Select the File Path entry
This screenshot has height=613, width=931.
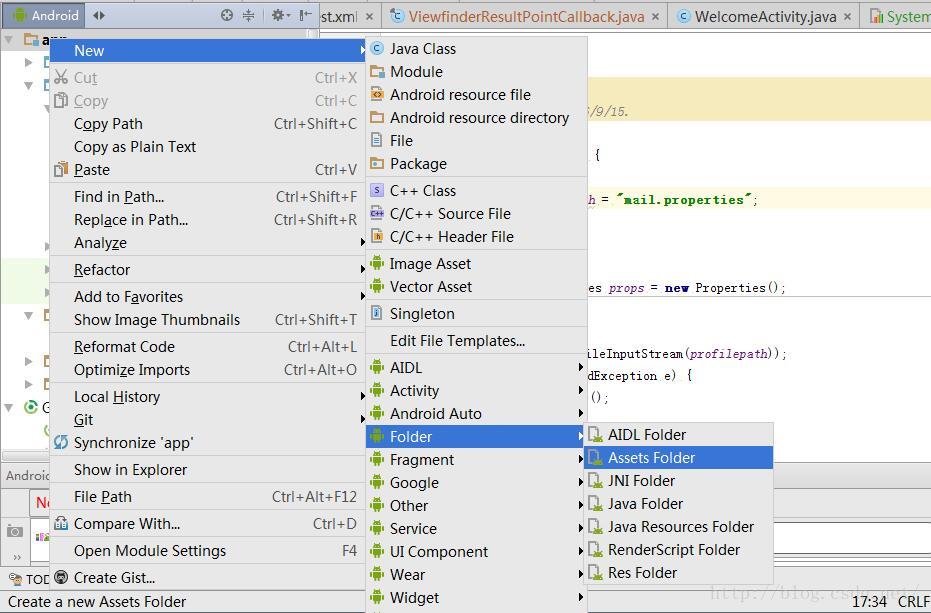coord(207,497)
